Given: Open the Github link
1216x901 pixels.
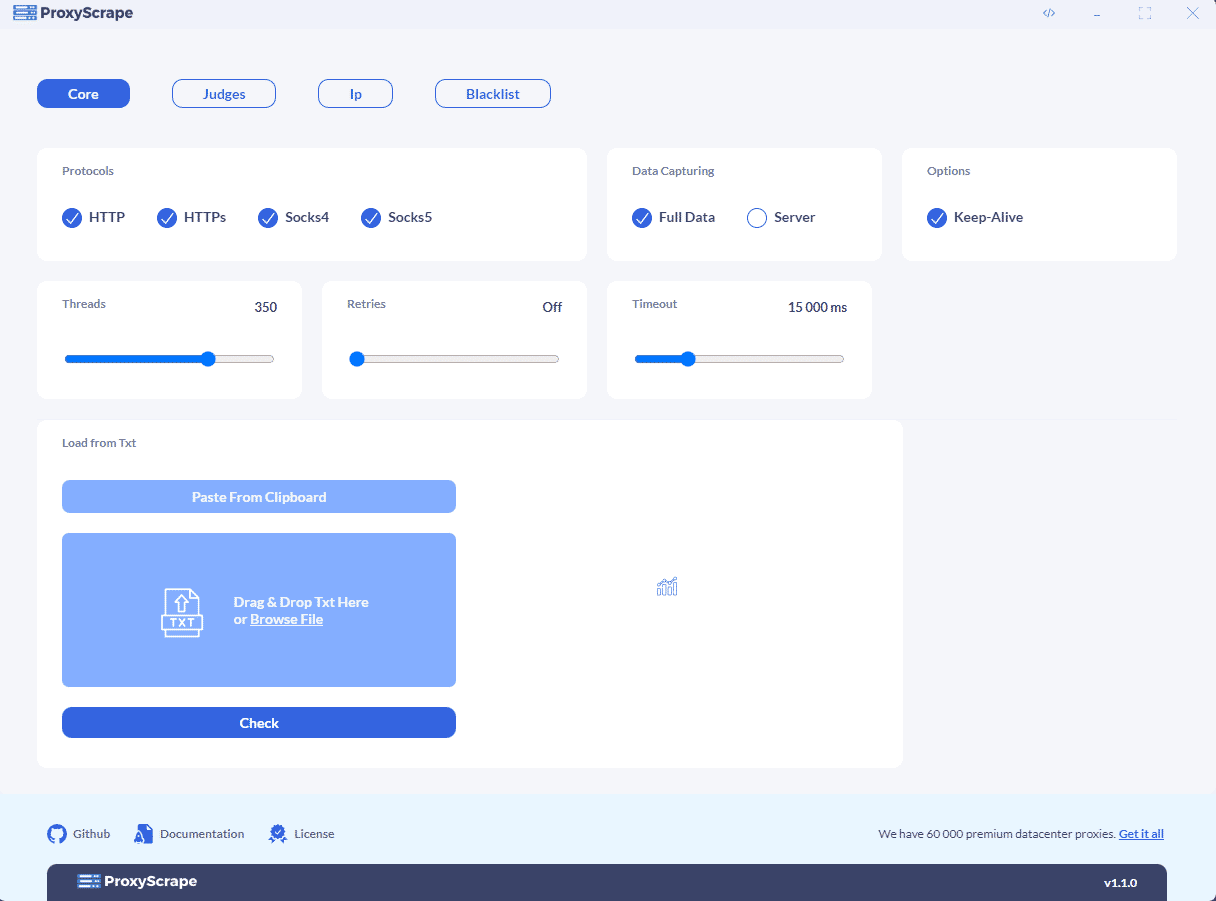Looking at the screenshot, I should pos(92,834).
